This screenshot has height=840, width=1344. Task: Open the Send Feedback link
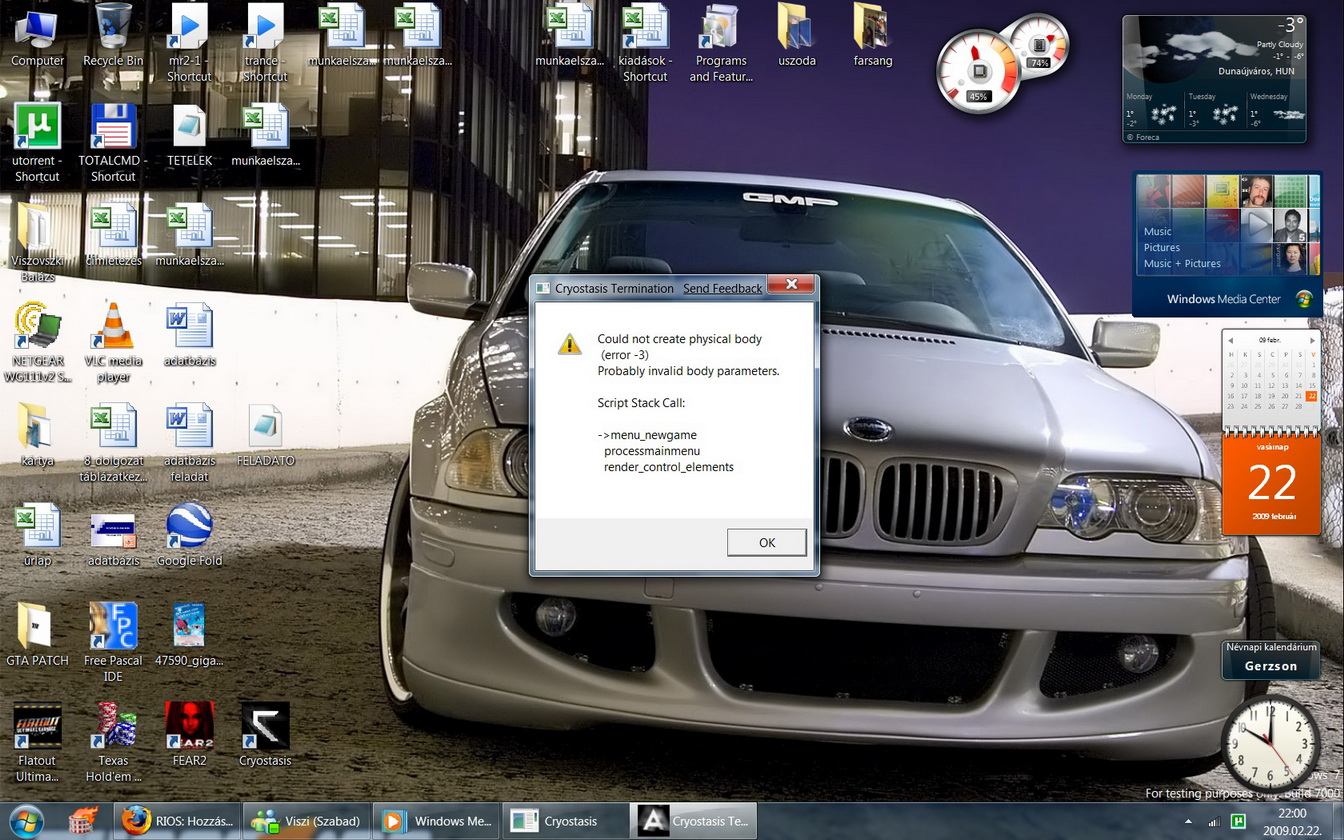click(722, 288)
